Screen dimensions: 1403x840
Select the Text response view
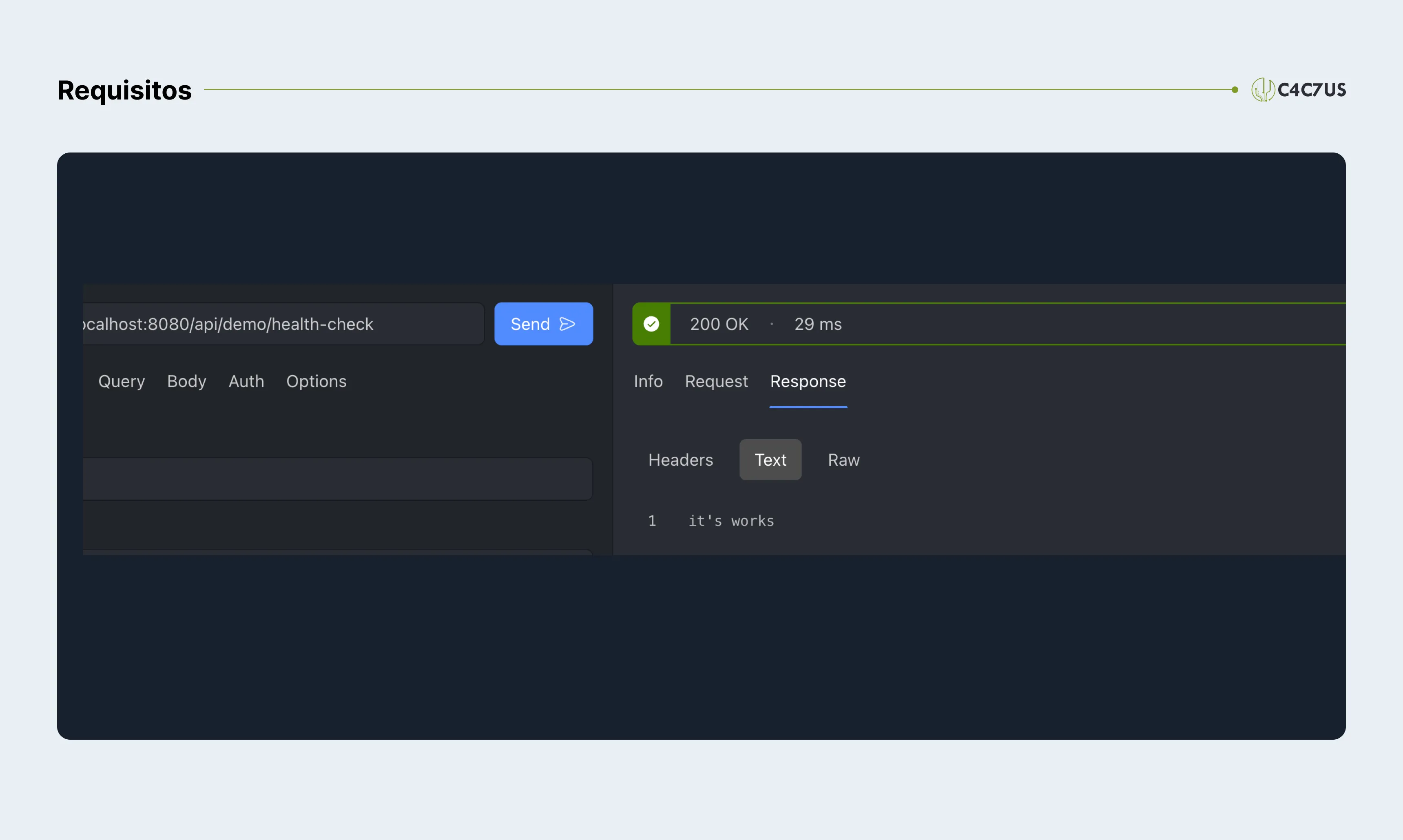click(x=770, y=460)
